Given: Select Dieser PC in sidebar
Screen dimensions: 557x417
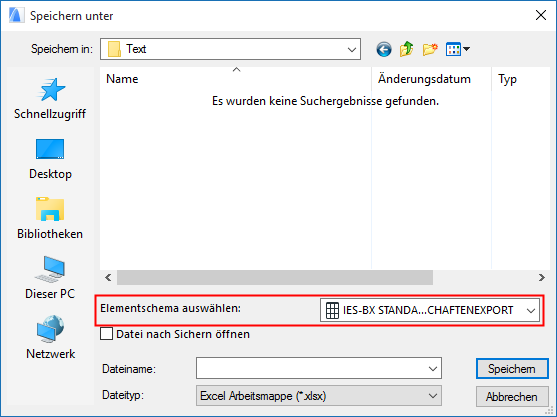Looking at the screenshot, I should coord(50,278).
